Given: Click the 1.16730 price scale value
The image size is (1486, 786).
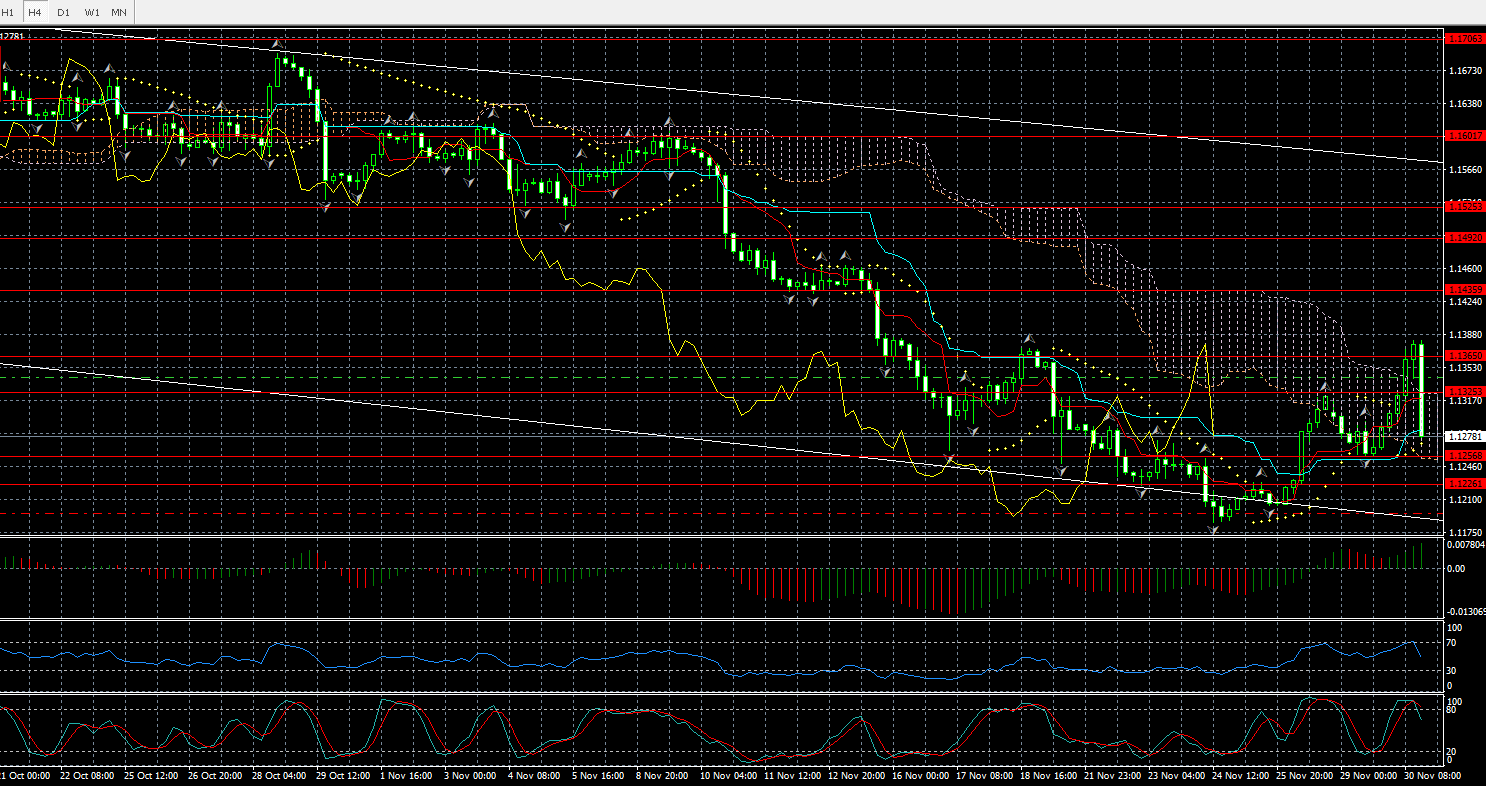Looking at the screenshot, I should tap(1465, 71).
